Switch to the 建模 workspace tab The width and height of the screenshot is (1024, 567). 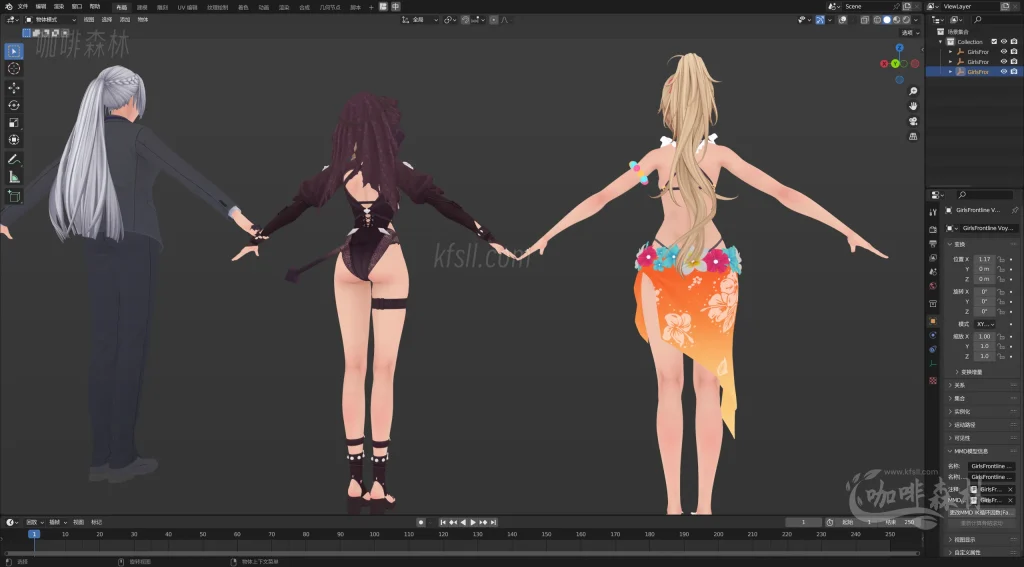click(x=142, y=7)
